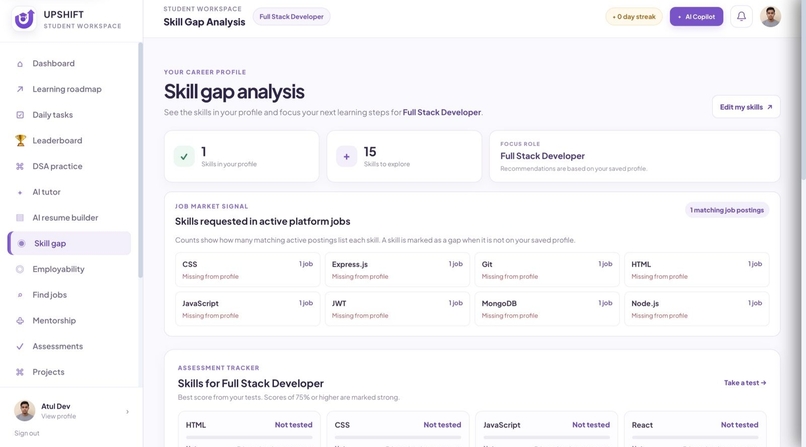This screenshot has height=447, width=806.
Task: Click the DSA practice command icon
Action: click(x=20, y=166)
